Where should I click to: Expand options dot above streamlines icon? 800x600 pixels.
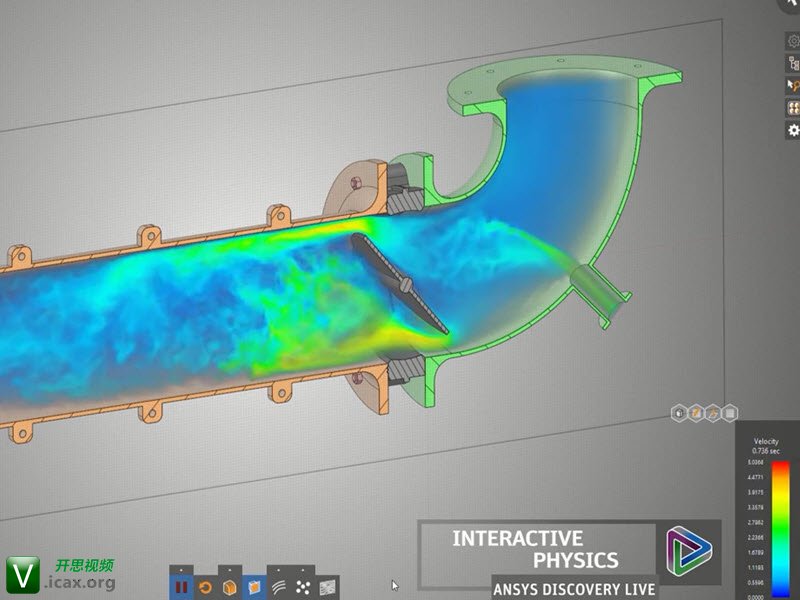(279, 570)
